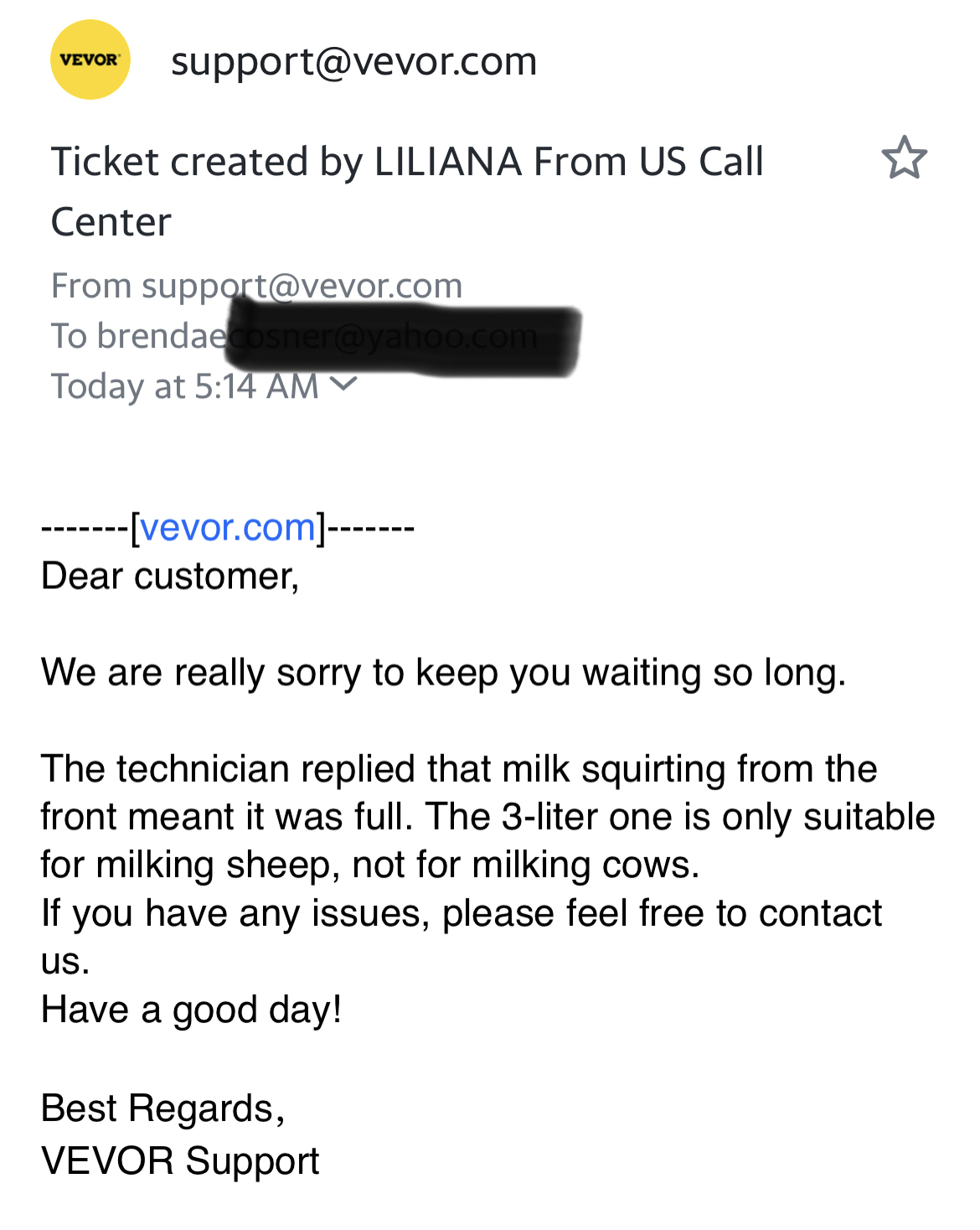Click the Today at 5:14 AM timestamp
The height and width of the screenshot is (1230, 980).
(x=185, y=386)
